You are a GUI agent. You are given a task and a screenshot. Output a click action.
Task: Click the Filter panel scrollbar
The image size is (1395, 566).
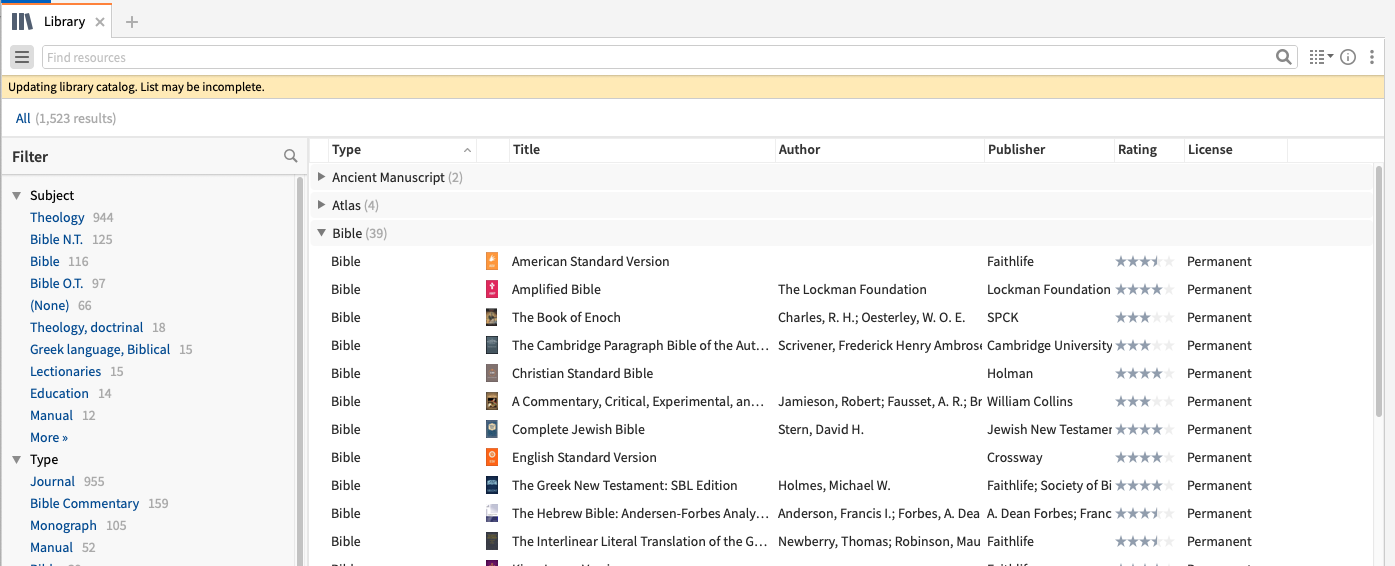tap(300, 370)
